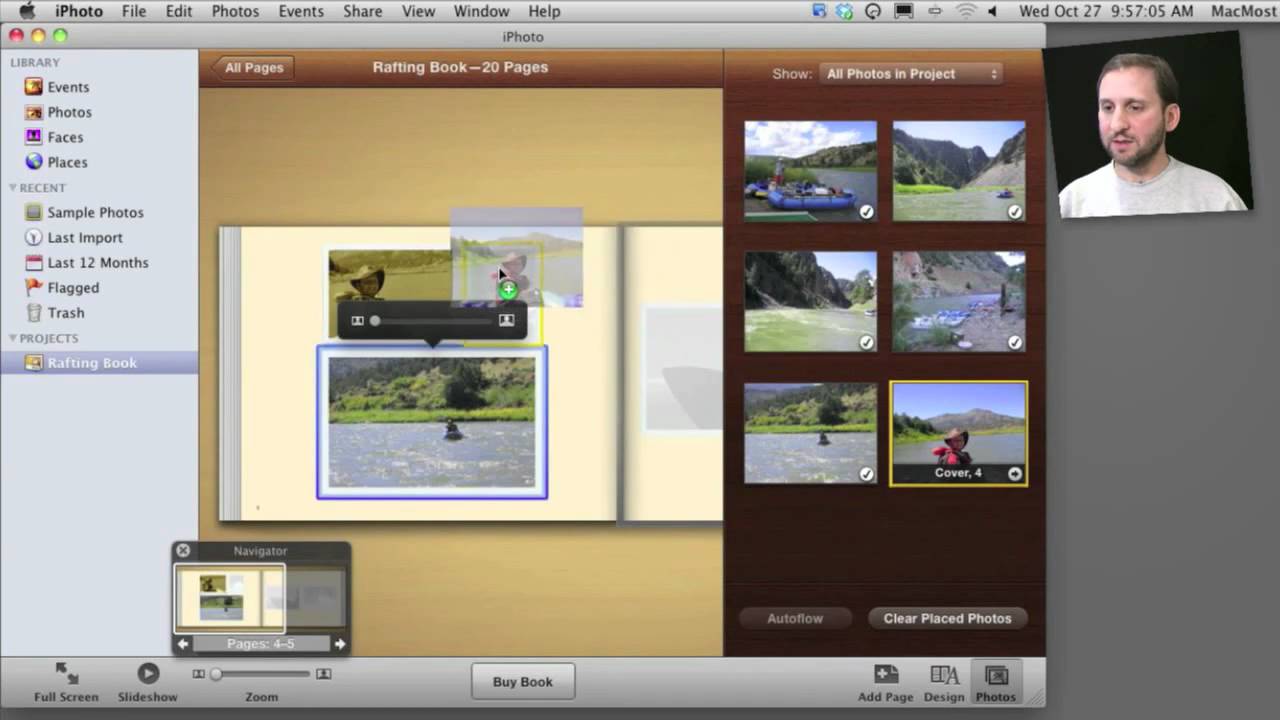Open the Events menu
The width and height of the screenshot is (1280, 720).
[301, 11]
